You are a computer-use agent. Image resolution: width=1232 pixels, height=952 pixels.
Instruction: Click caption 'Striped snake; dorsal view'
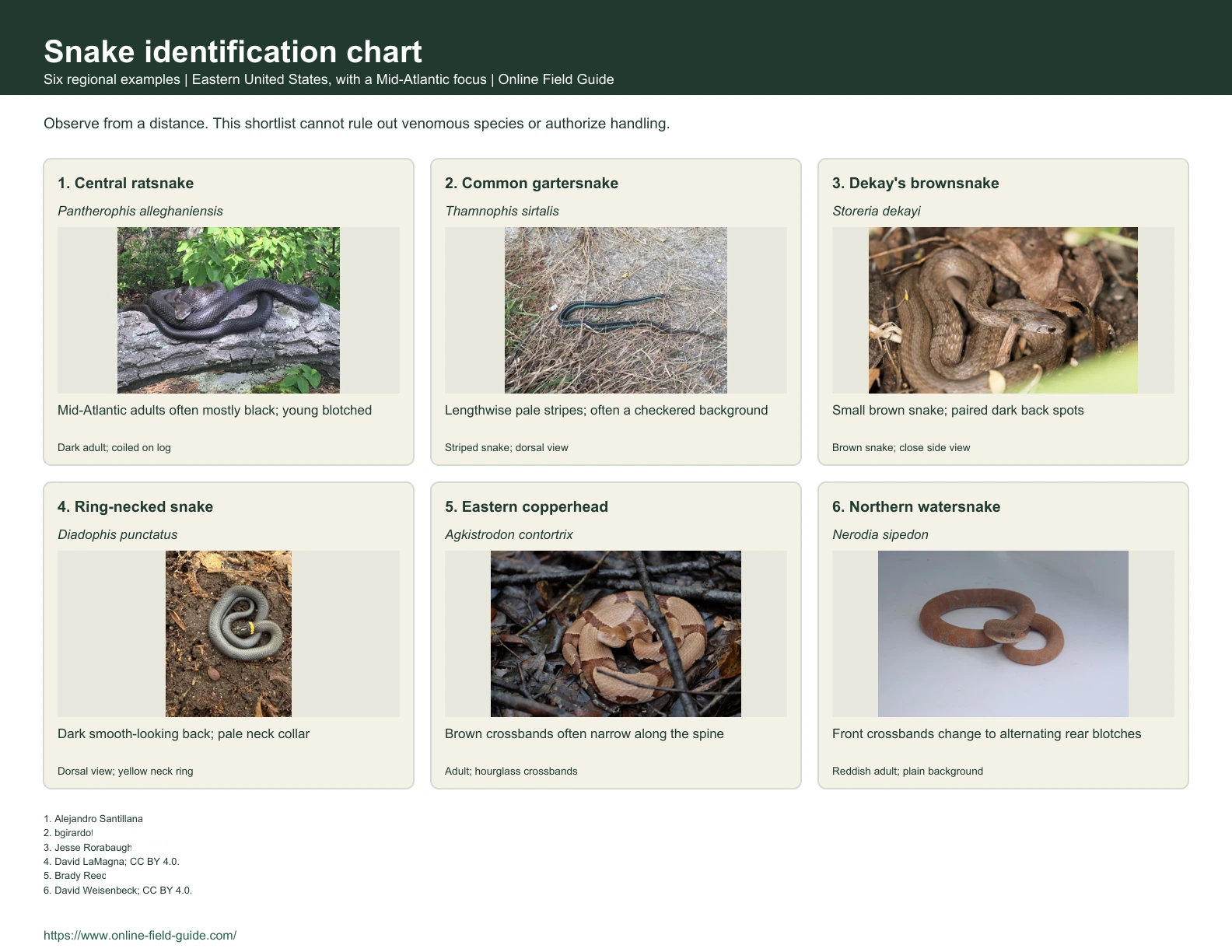coord(506,447)
